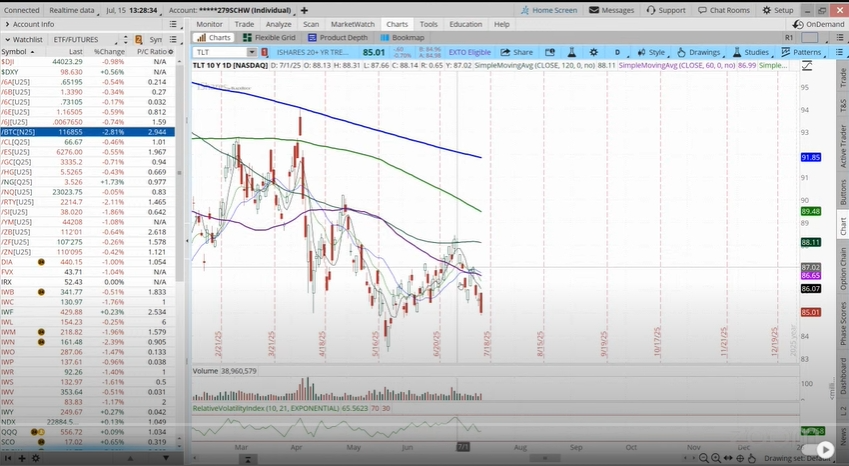Launch OnDemand mode
849x466 pixels.
click(x=818, y=24)
